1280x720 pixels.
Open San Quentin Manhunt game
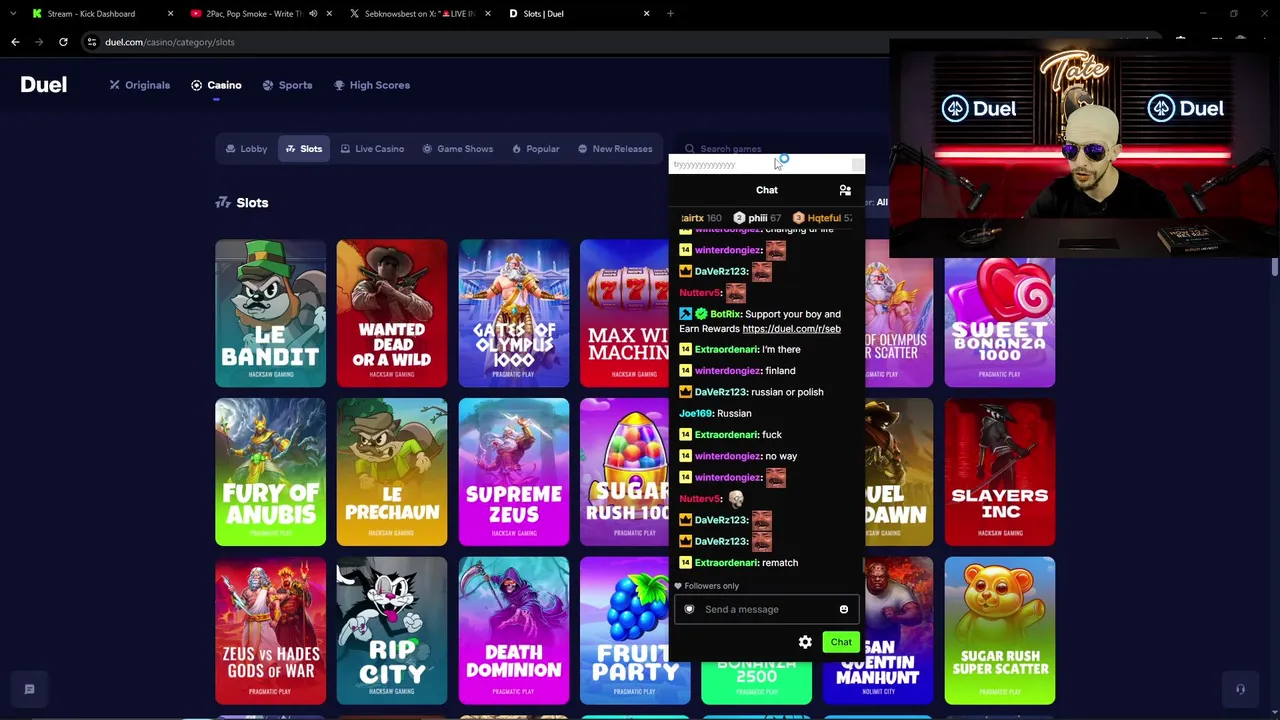(x=899, y=631)
